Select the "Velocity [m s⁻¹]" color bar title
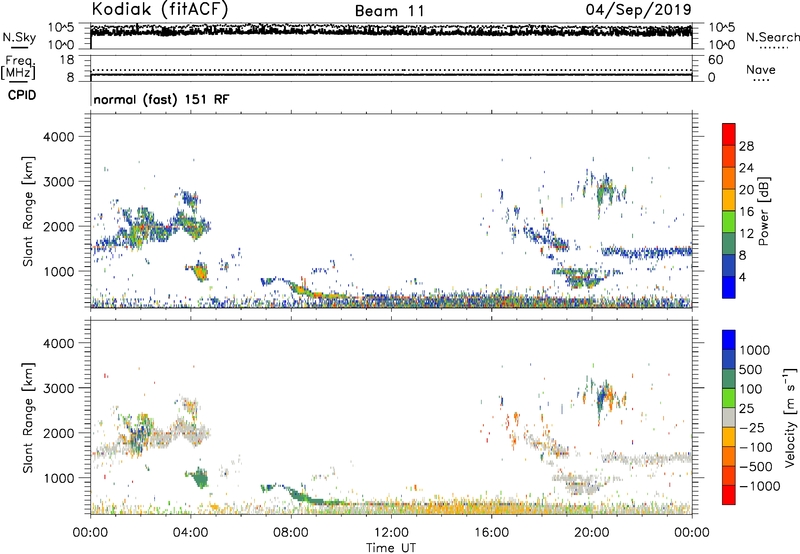This screenshot has width=800, height=554. (790, 417)
